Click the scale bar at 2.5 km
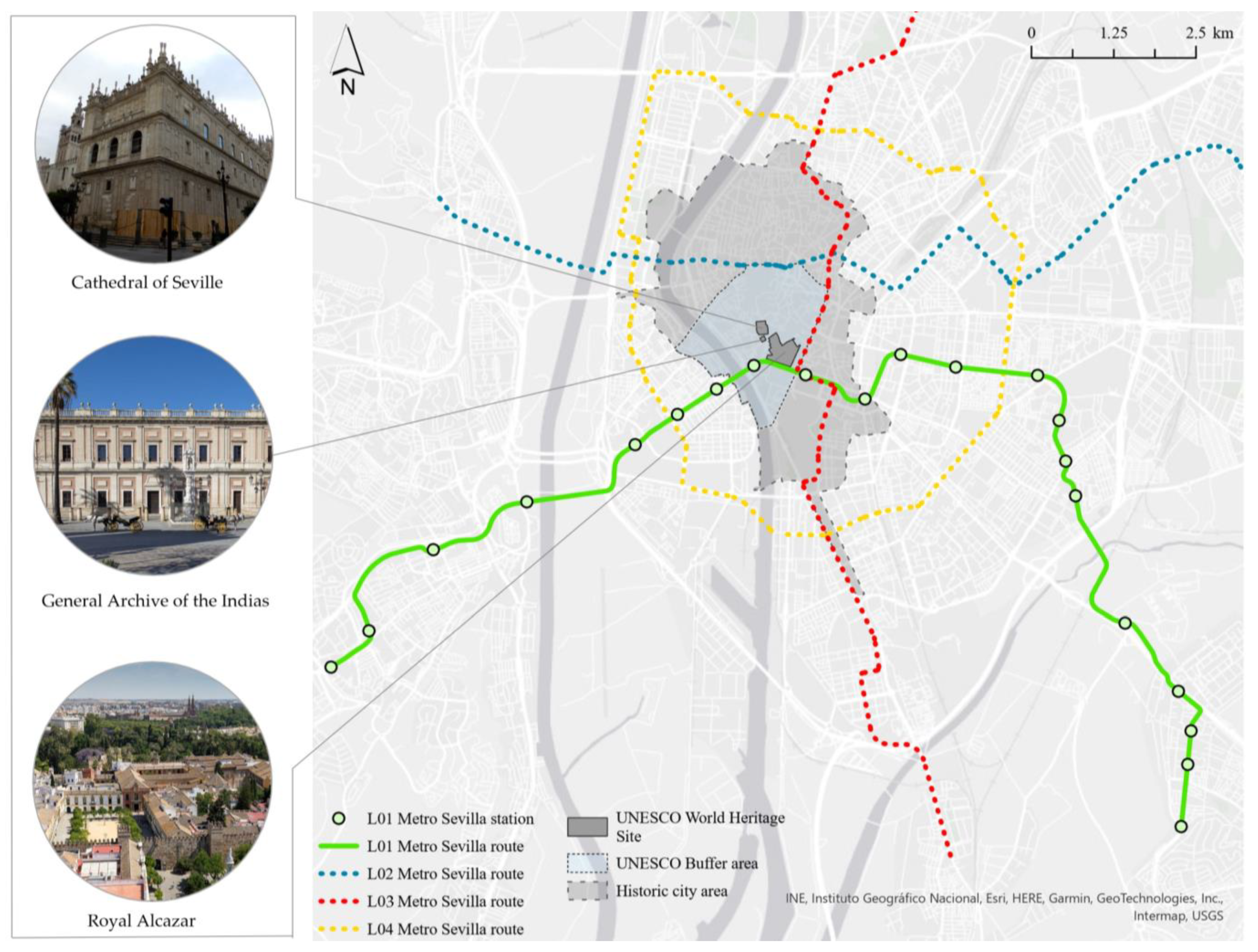This screenshot has width=1258, height=952. click(x=1195, y=52)
